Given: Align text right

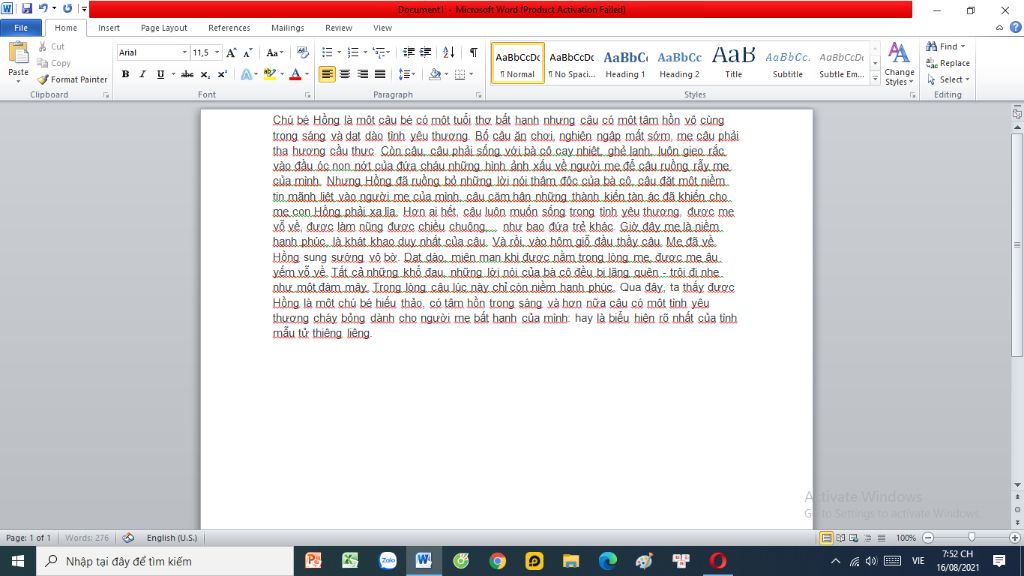Looking at the screenshot, I should (362, 74).
